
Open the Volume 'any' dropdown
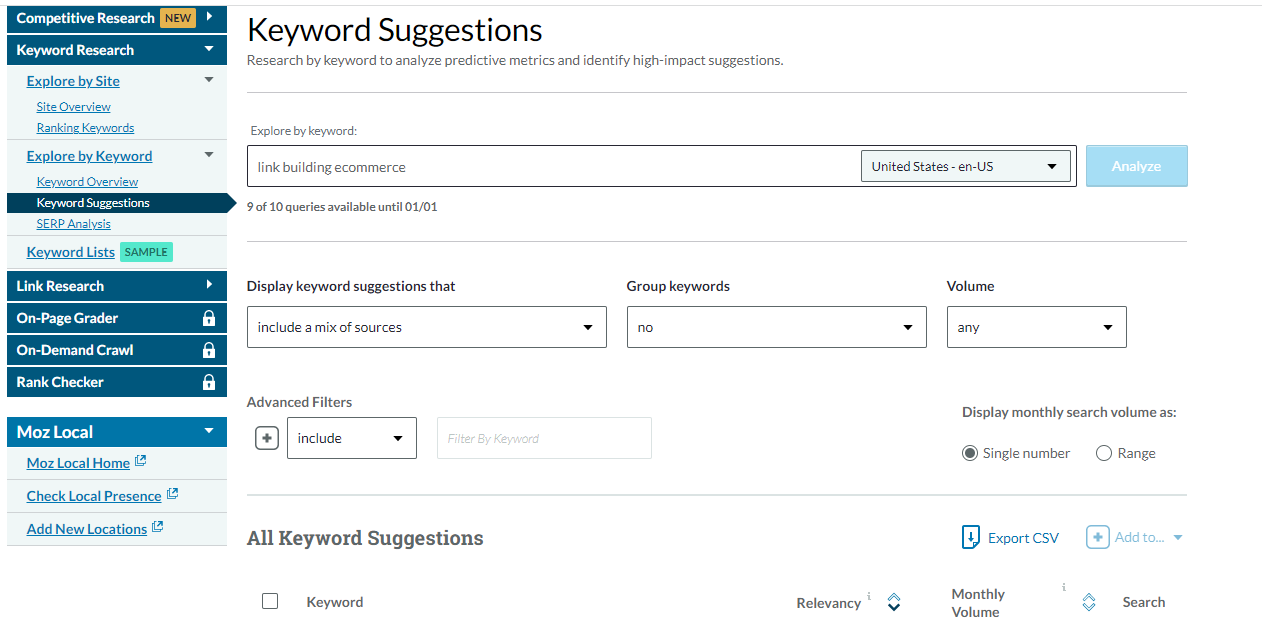point(1037,327)
